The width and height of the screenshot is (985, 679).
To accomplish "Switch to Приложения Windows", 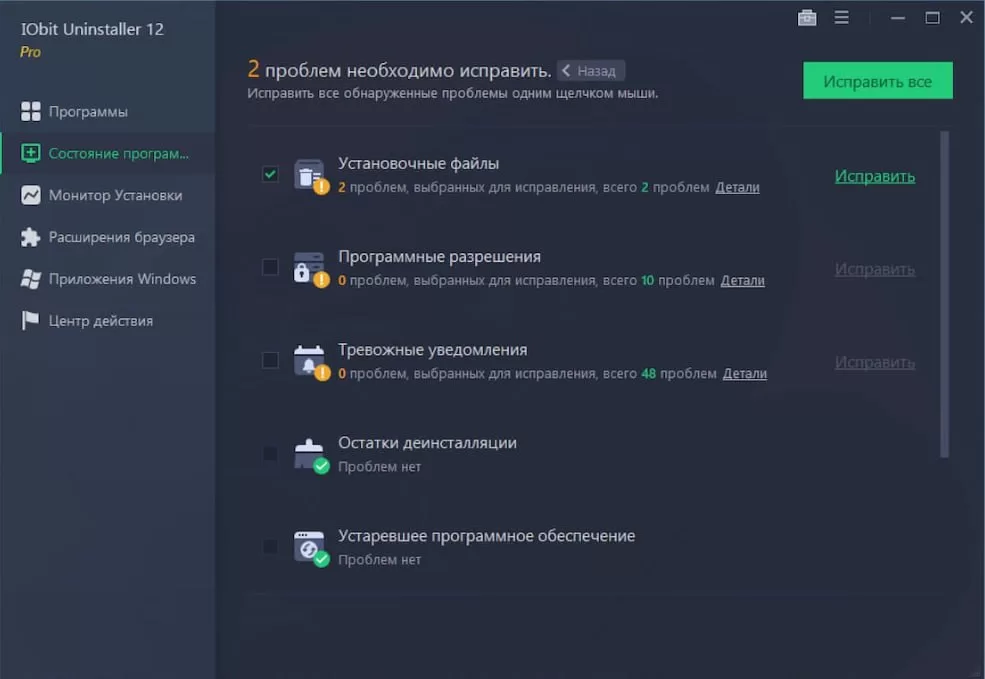I will [x=107, y=279].
